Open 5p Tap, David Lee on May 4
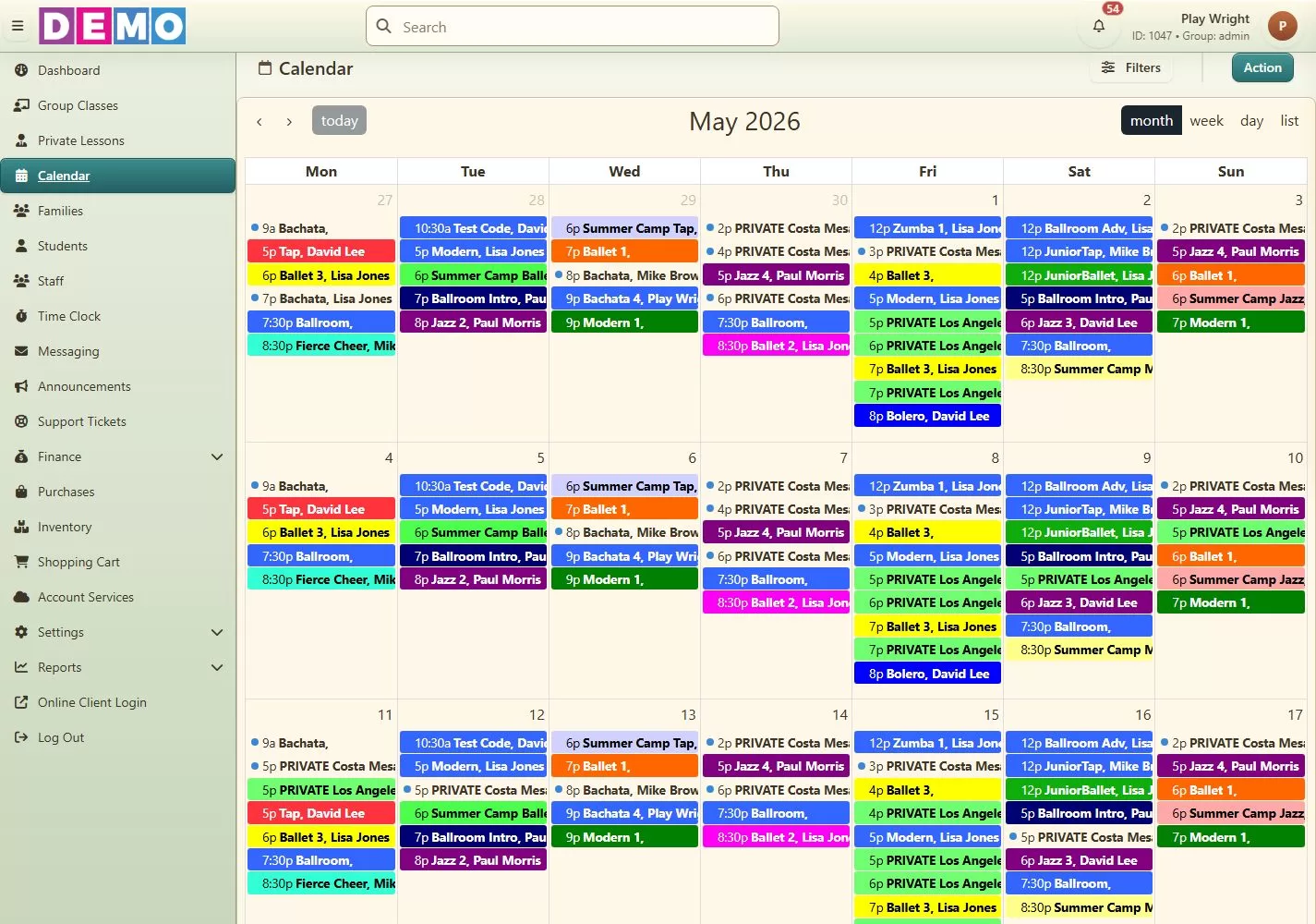This screenshot has height=924, width=1316. [321, 509]
